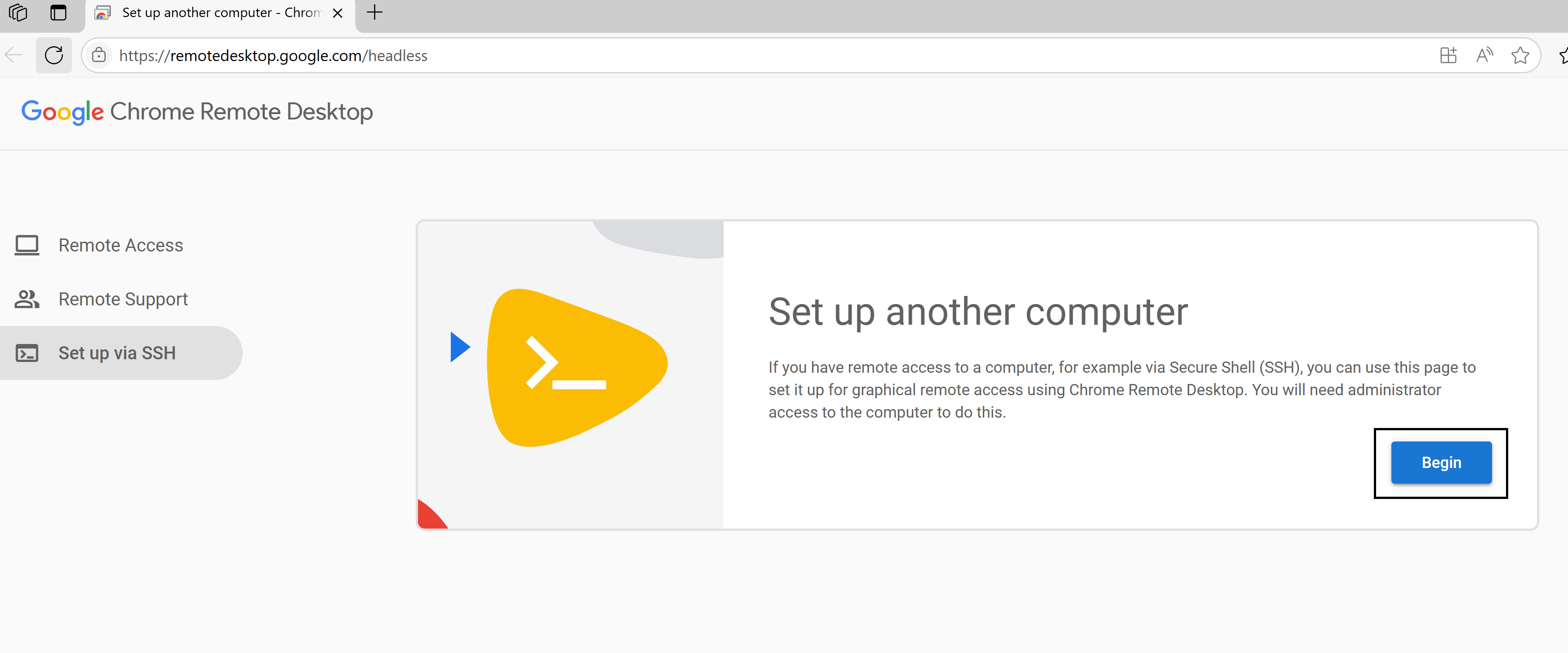Click the split screen apps icon
Viewport: 1568px width, 653px height.
[x=1448, y=55]
